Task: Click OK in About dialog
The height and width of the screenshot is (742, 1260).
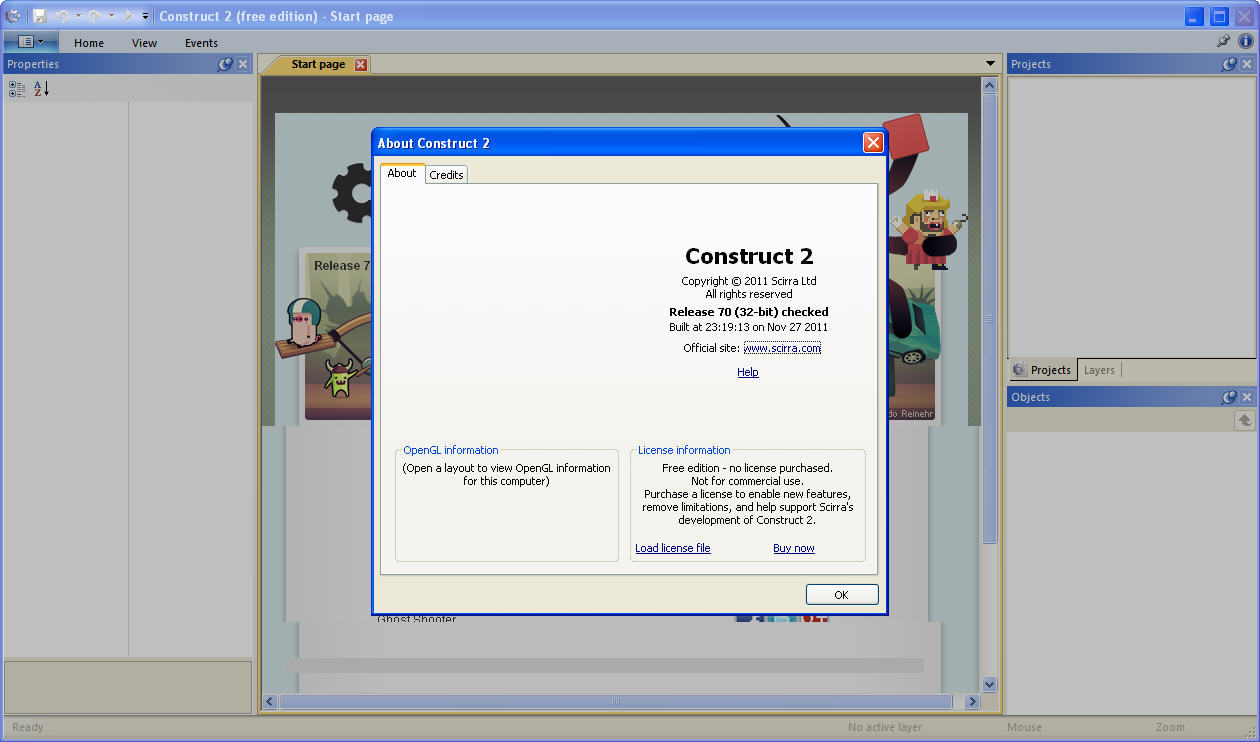Action: (842, 595)
